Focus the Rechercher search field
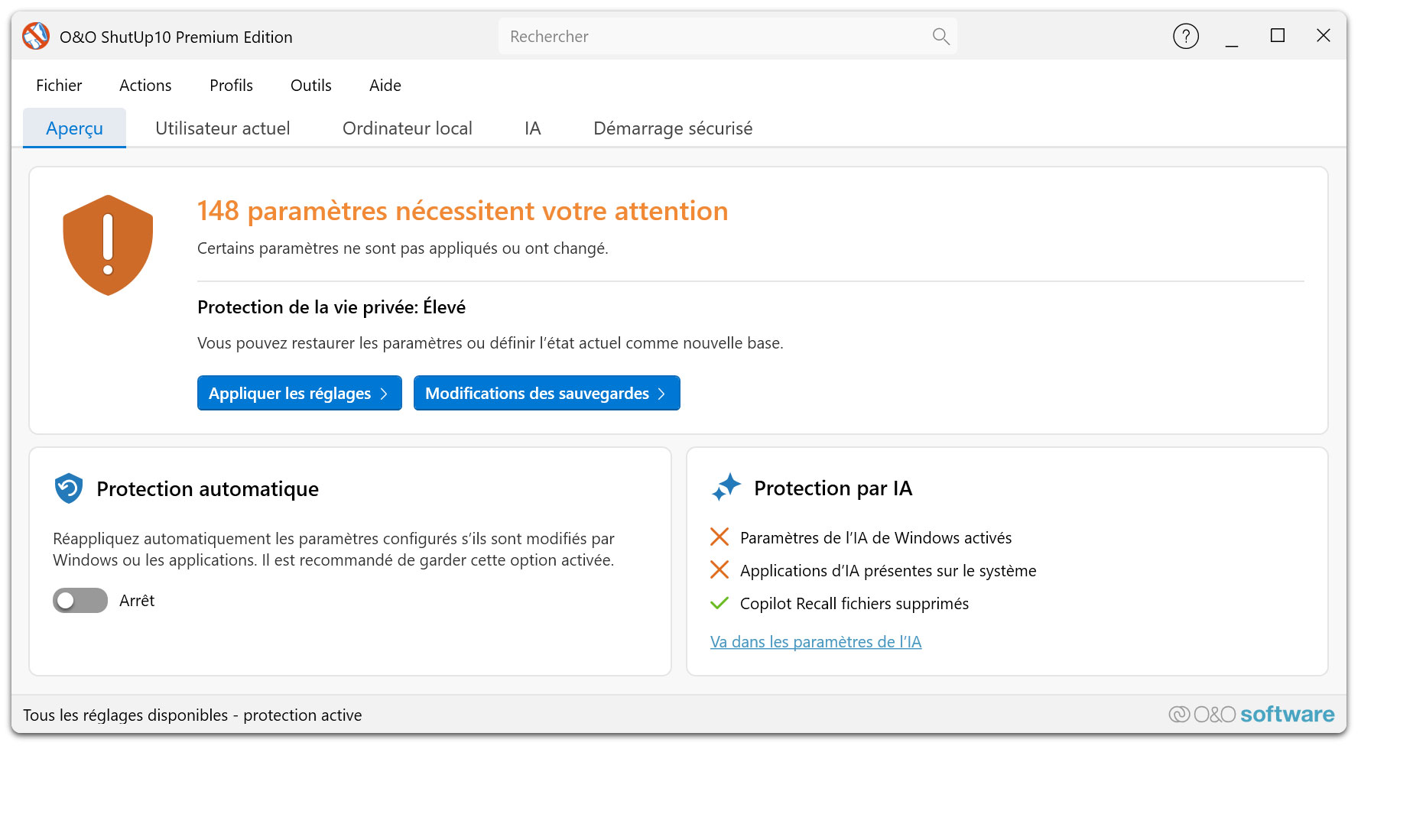This screenshot has height=840, width=1426. [x=728, y=37]
